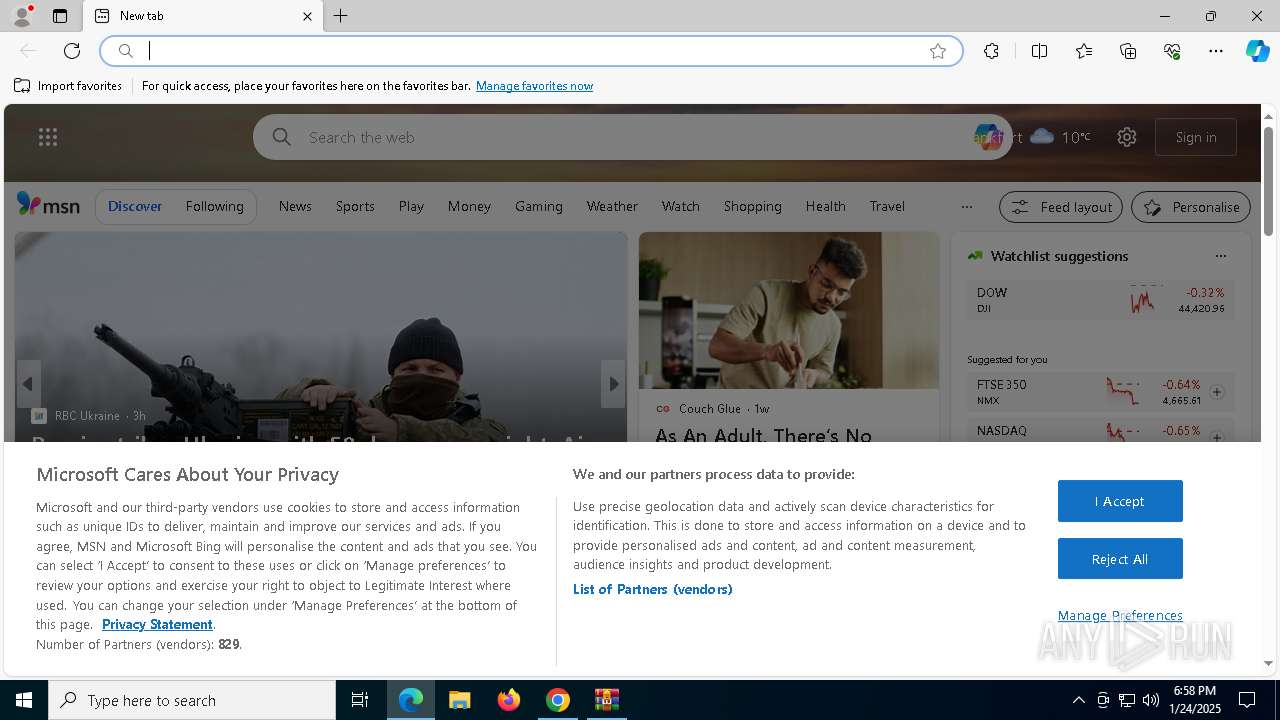Image resolution: width=1280 pixels, height=720 pixels.
Task: Open Watchlist suggestions more options
Action: 1220,256
